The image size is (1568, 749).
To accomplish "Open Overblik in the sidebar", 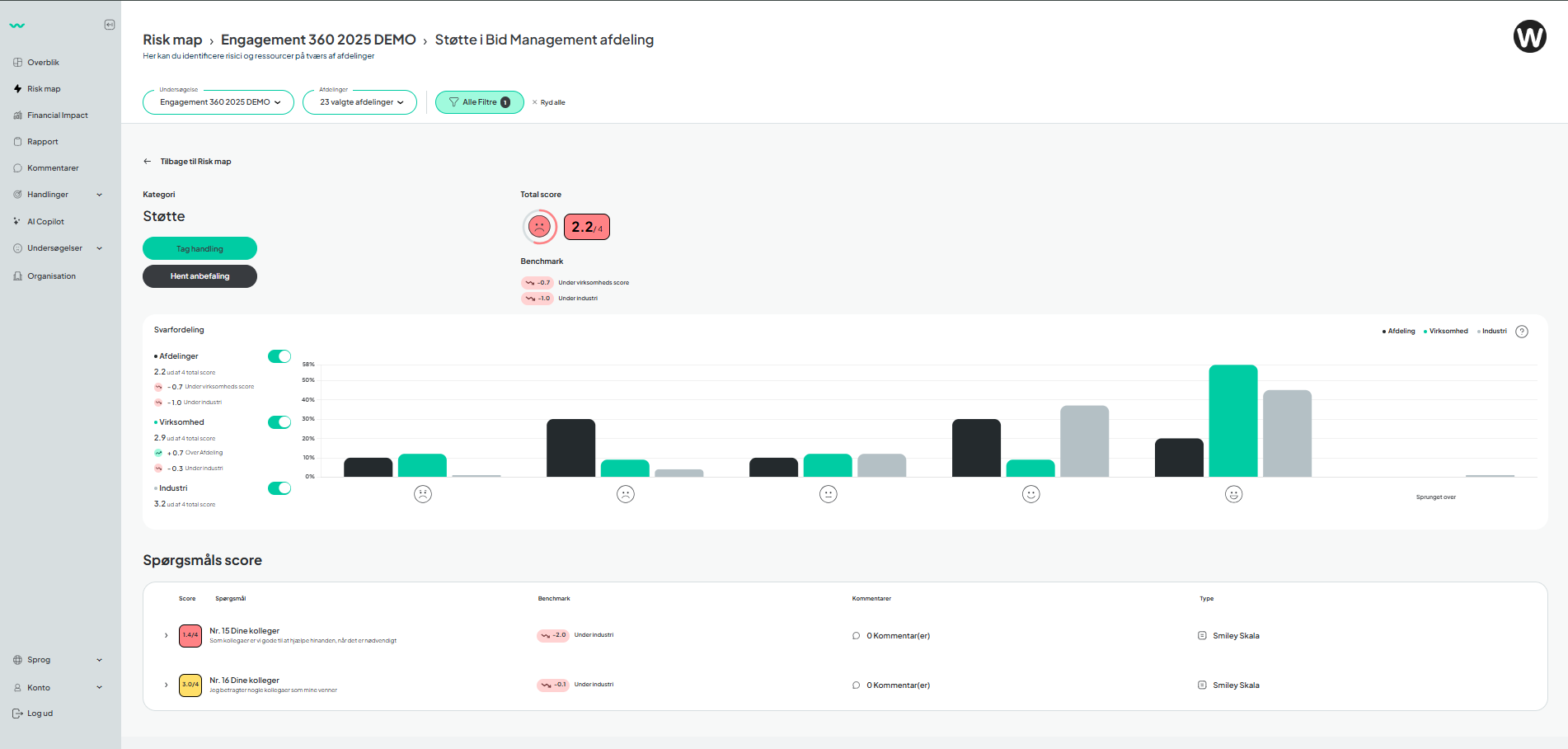I will coord(43,63).
